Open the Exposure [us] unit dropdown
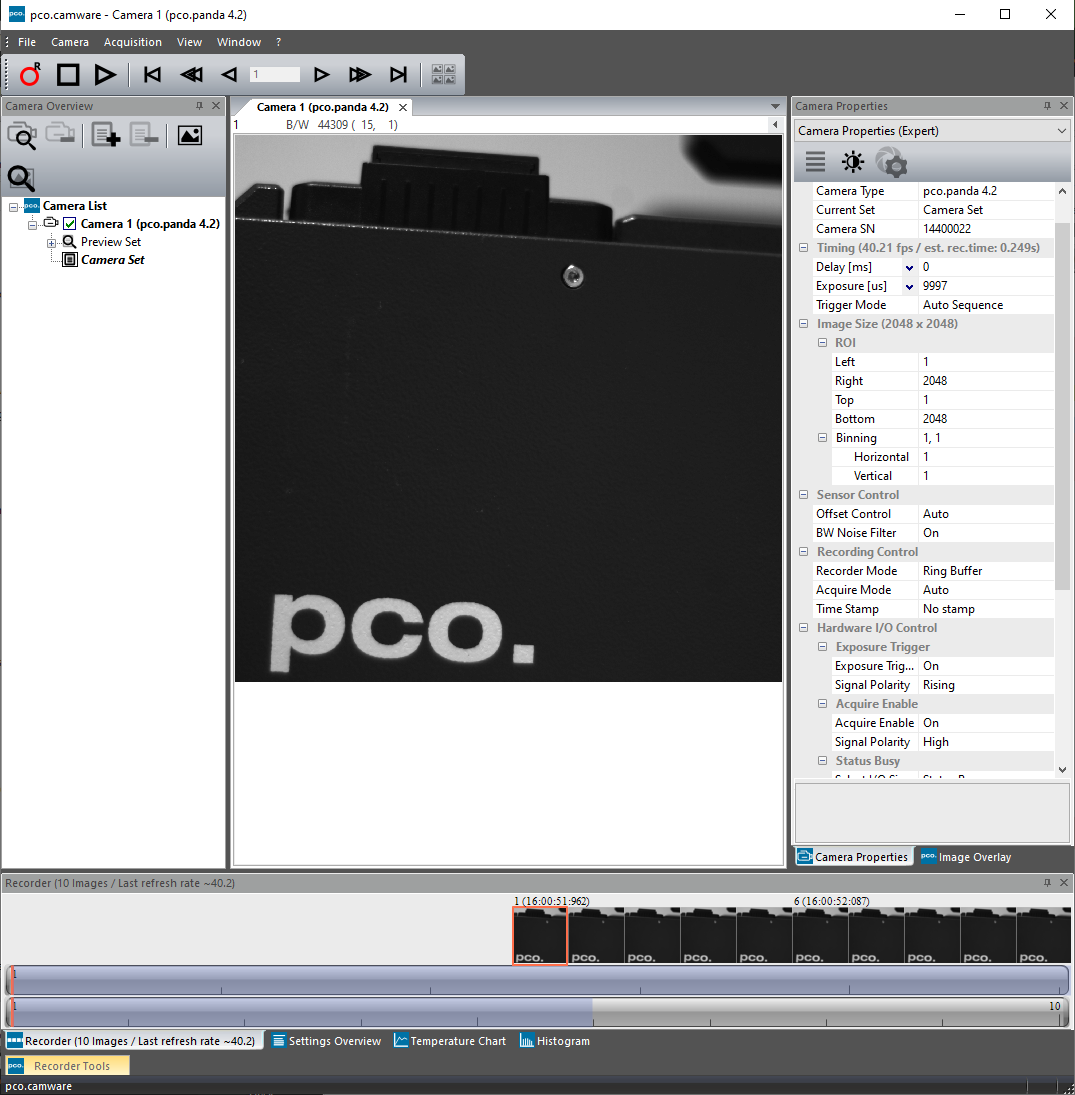Viewport: 1075px width, 1095px height. pyautogui.click(x=907, y=285)
